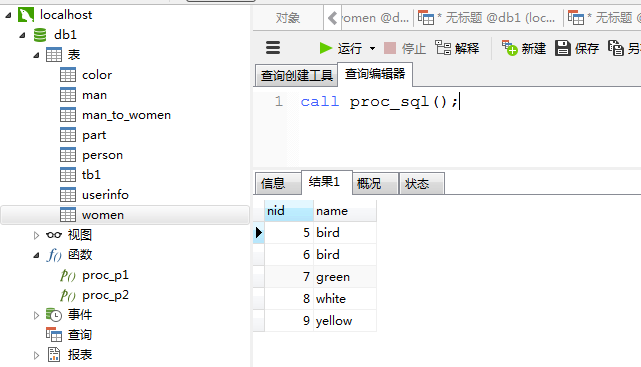
Task: Click the row indicator arrow for nid 5
Action: 258,233
